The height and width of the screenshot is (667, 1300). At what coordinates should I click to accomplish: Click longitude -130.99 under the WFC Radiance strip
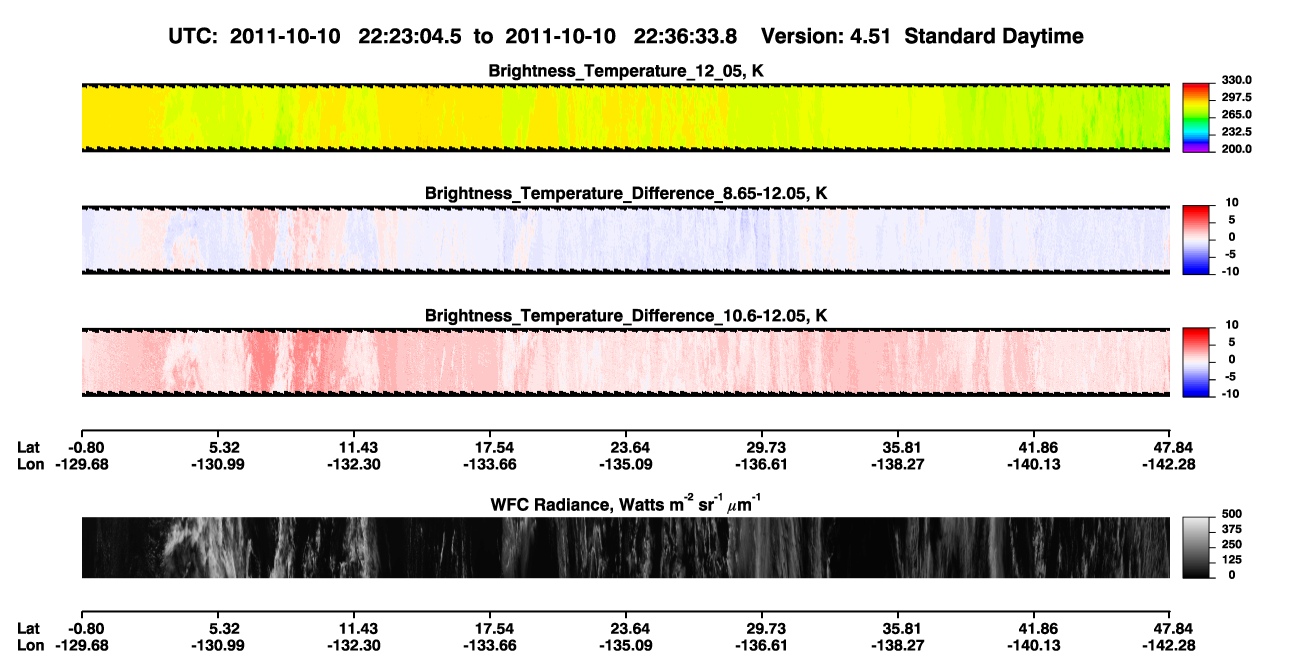[x=217, y=645]
